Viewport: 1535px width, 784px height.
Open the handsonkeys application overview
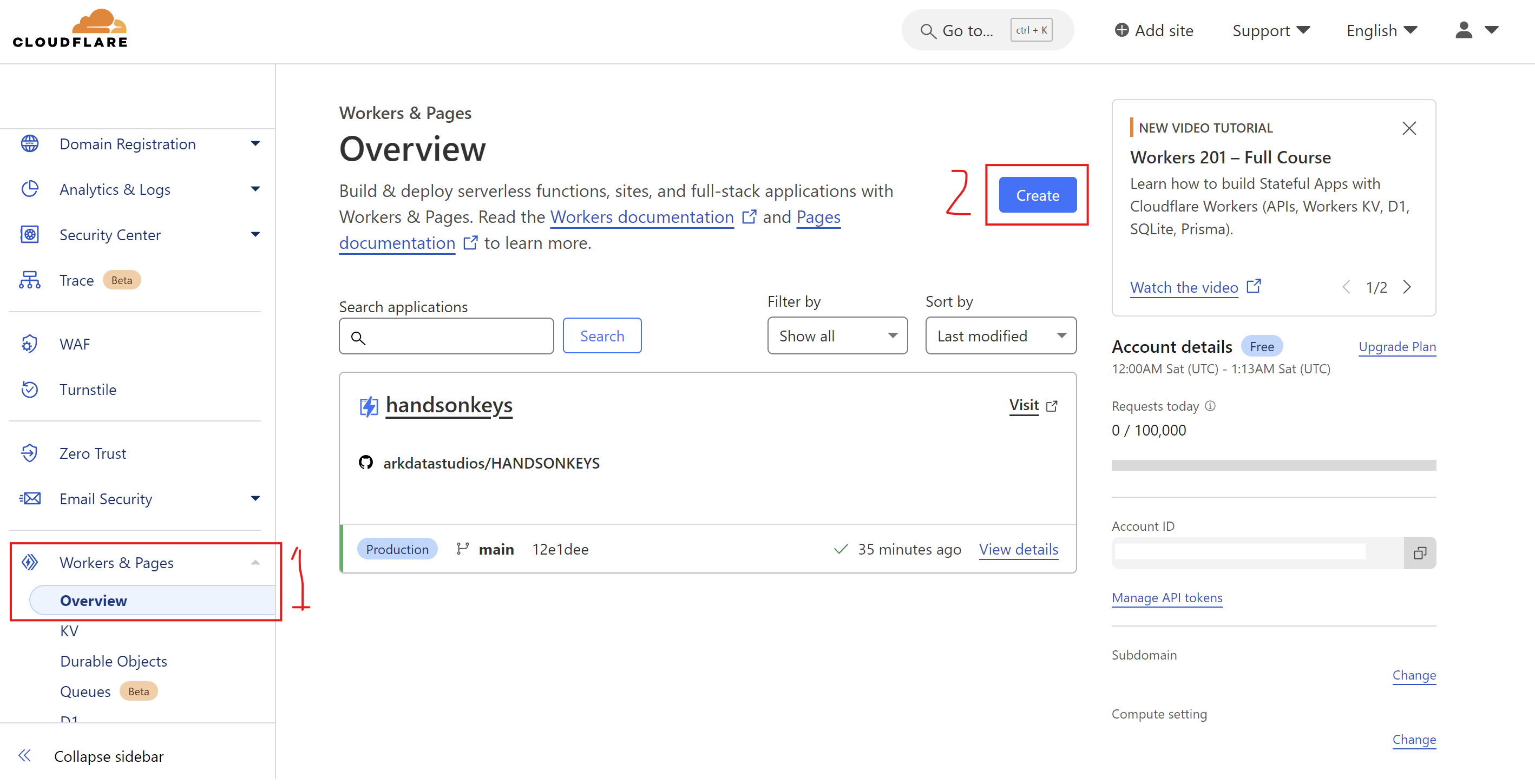point(448,404)
